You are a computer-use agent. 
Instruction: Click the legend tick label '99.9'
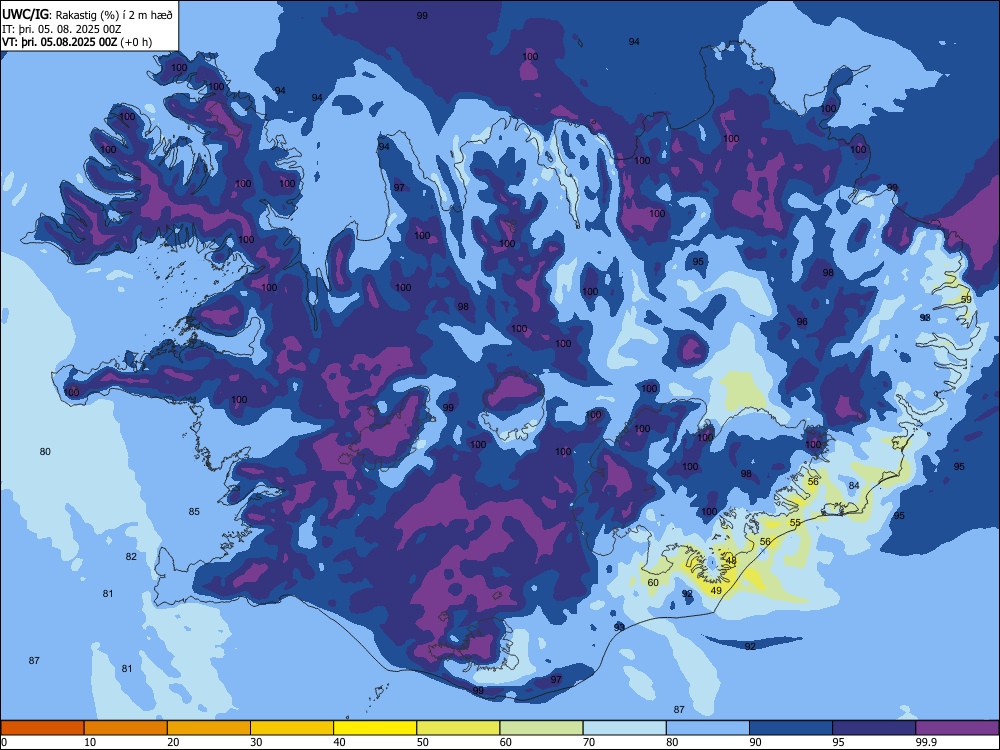pyautogui.click(x=926, y=742)
